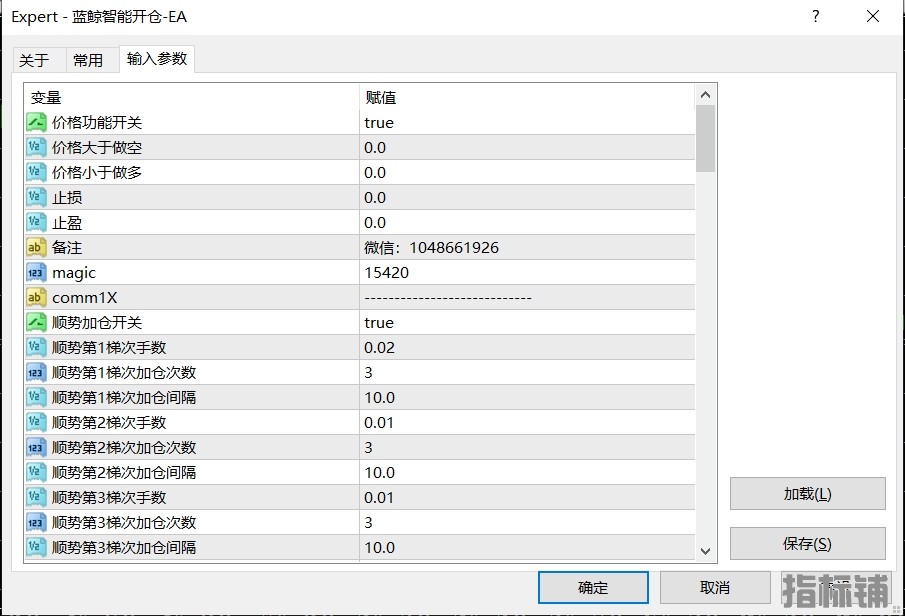Viewport: 905px width, 616px height.
Task: Click the icon beside 顺势第3梯次加仓间隔
Action: point(36,547)
